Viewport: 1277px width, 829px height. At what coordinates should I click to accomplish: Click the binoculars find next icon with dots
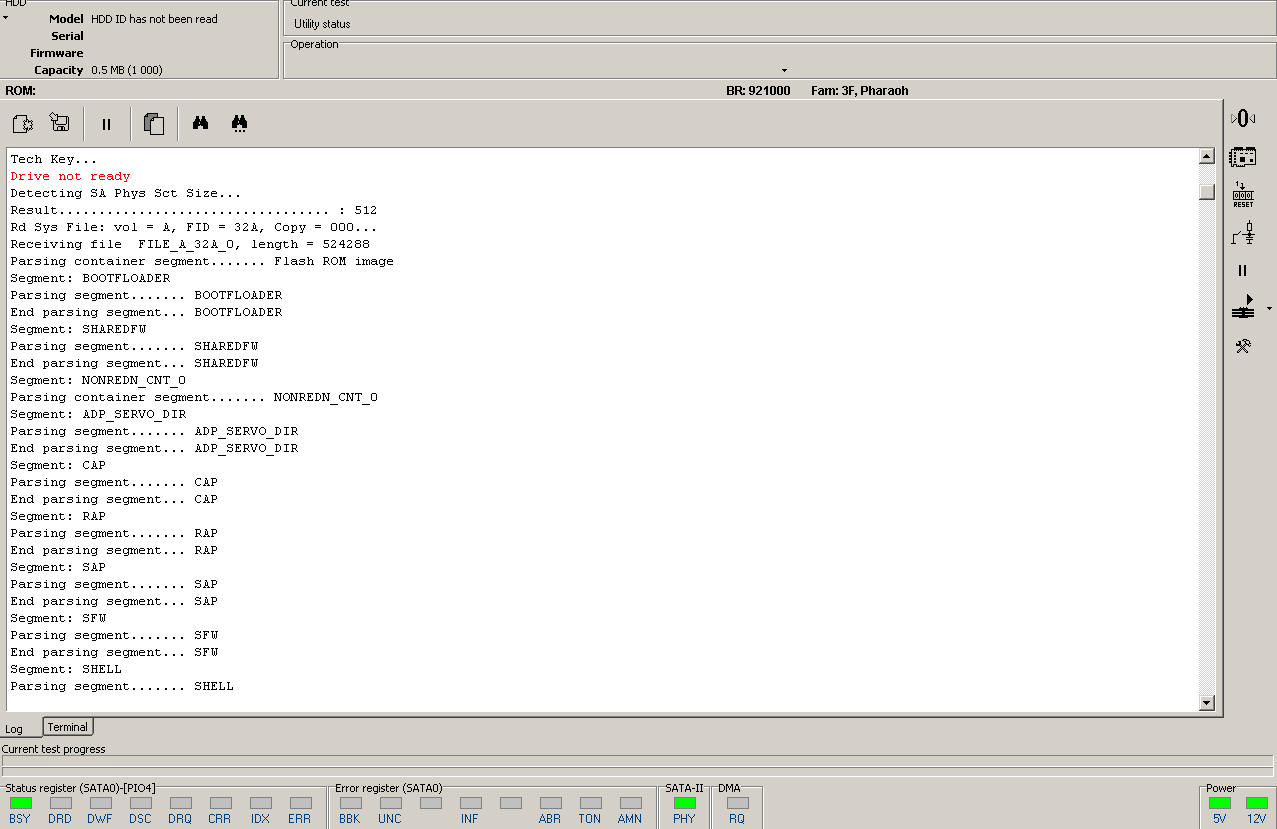[240, 124]
